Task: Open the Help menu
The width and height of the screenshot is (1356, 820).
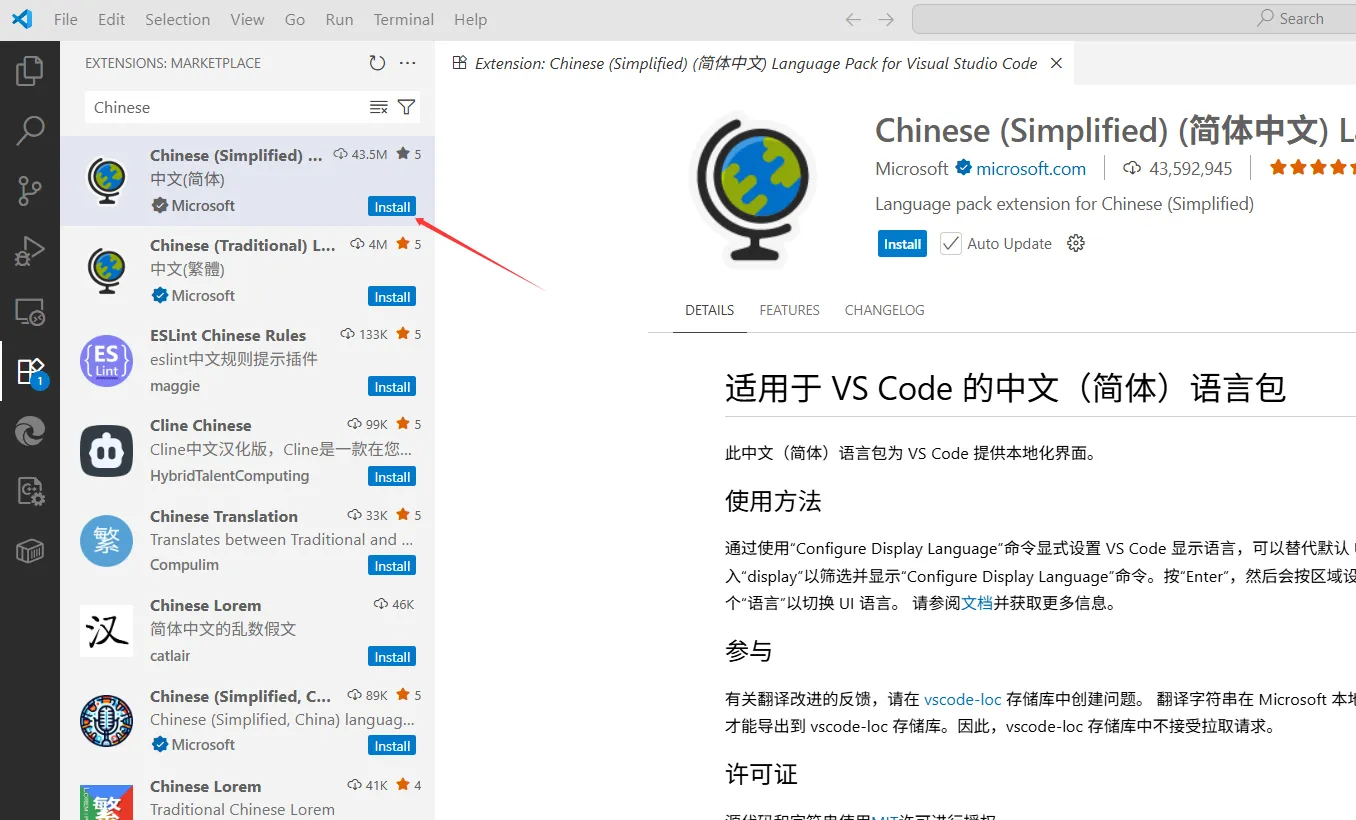Action: click(x=470, y=19)
